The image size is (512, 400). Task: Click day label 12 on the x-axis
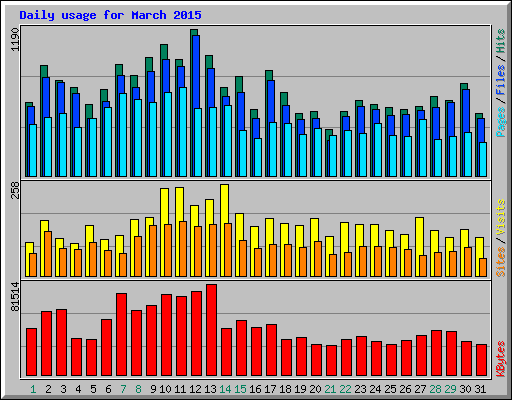pos(195,389)
